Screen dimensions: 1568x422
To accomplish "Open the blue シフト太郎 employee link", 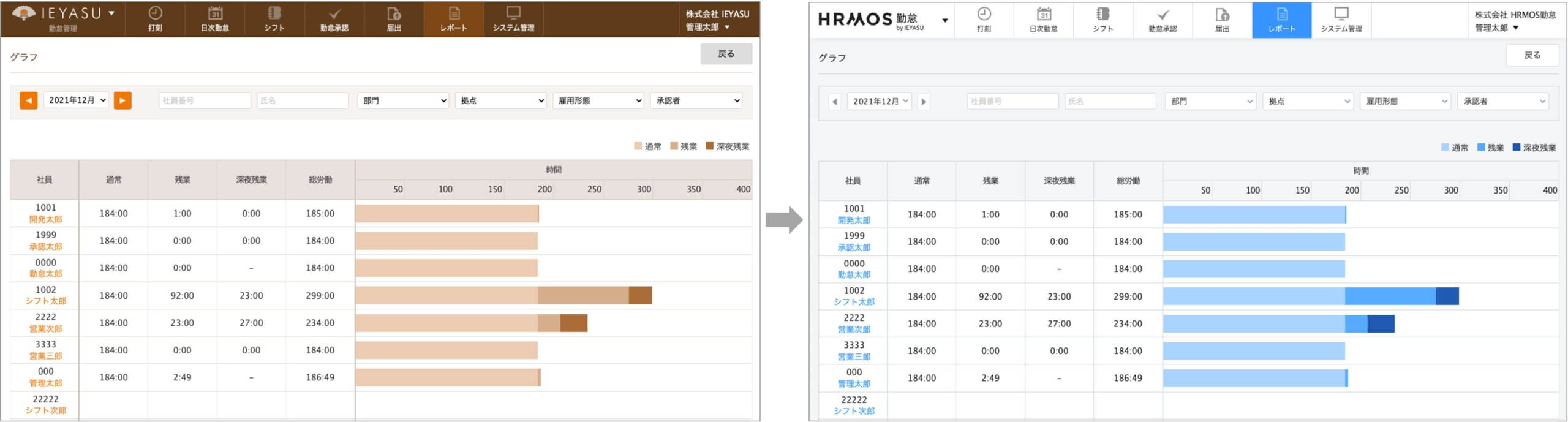I will 854,302.
